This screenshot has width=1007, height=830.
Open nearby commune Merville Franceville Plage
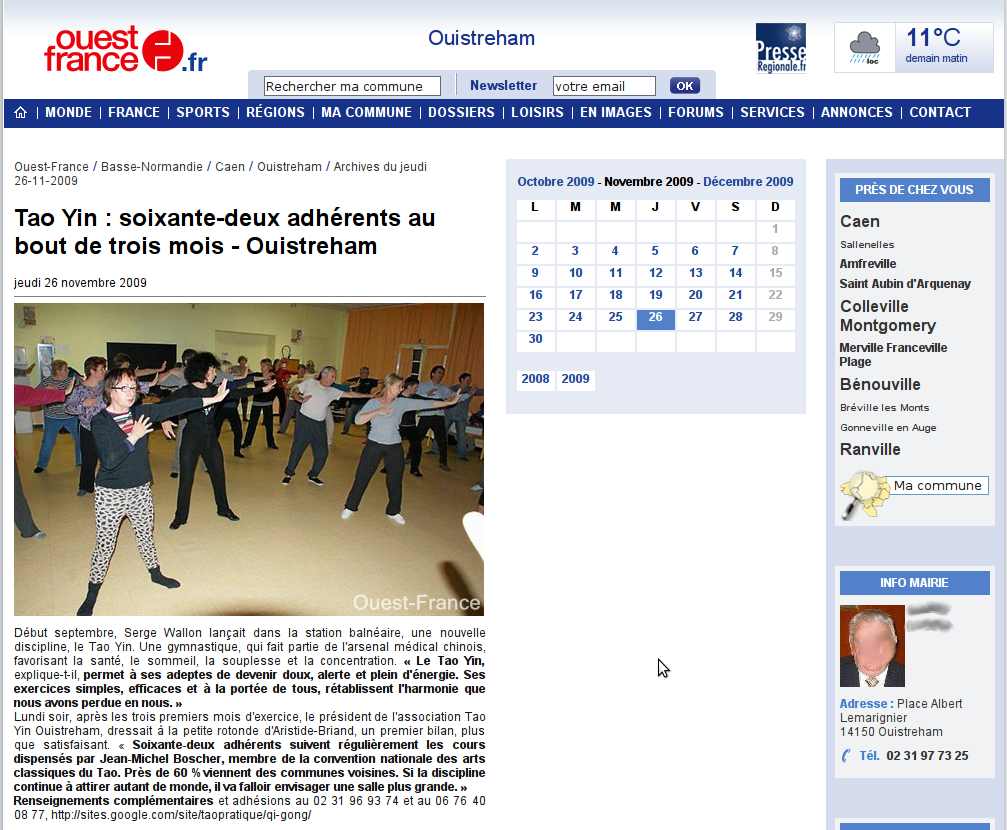(x=893, y=355)
